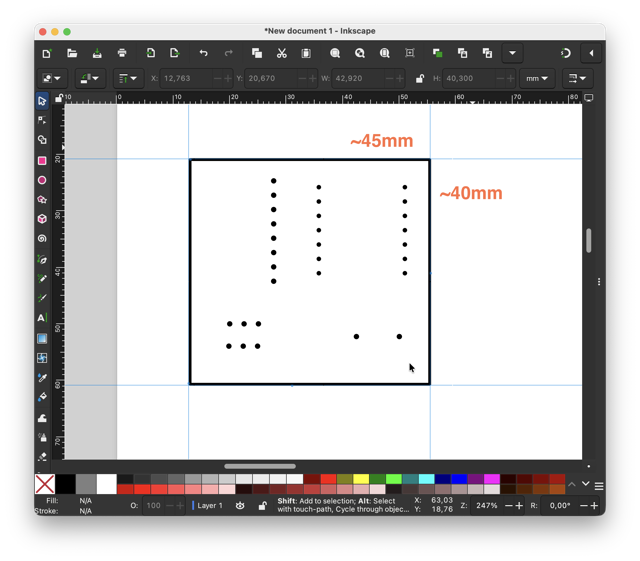Viewport: 640px width, 561px height.
Task: Click the Undo arrow
Action: 204,53
